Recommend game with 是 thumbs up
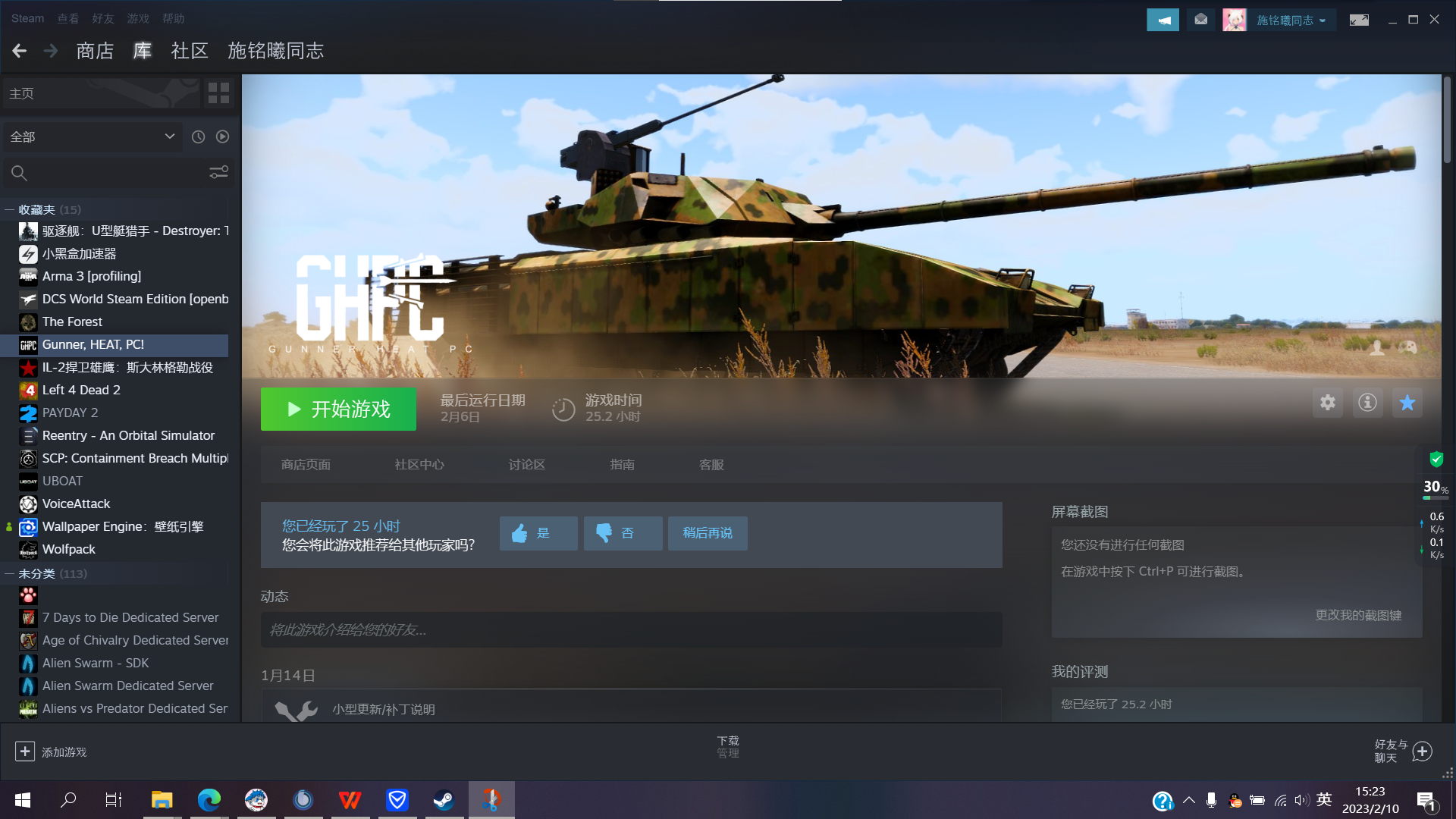This screenshot has height=819, width=1456. click(538, 533)
